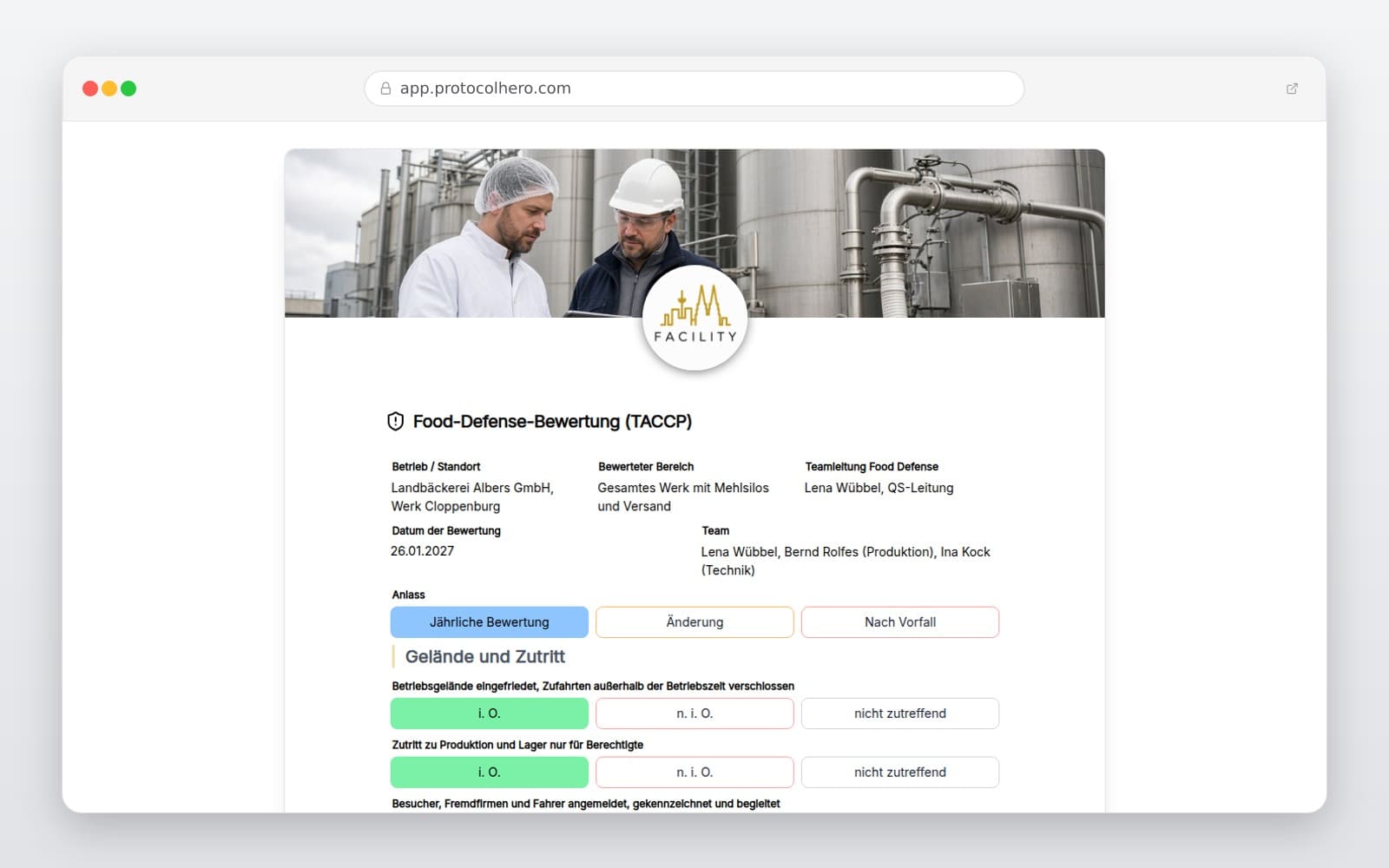Click the address bar showing app.protocolhero.com
Image resolution: width=1389 pixels, height=868 pixels.
click(694, 89)
